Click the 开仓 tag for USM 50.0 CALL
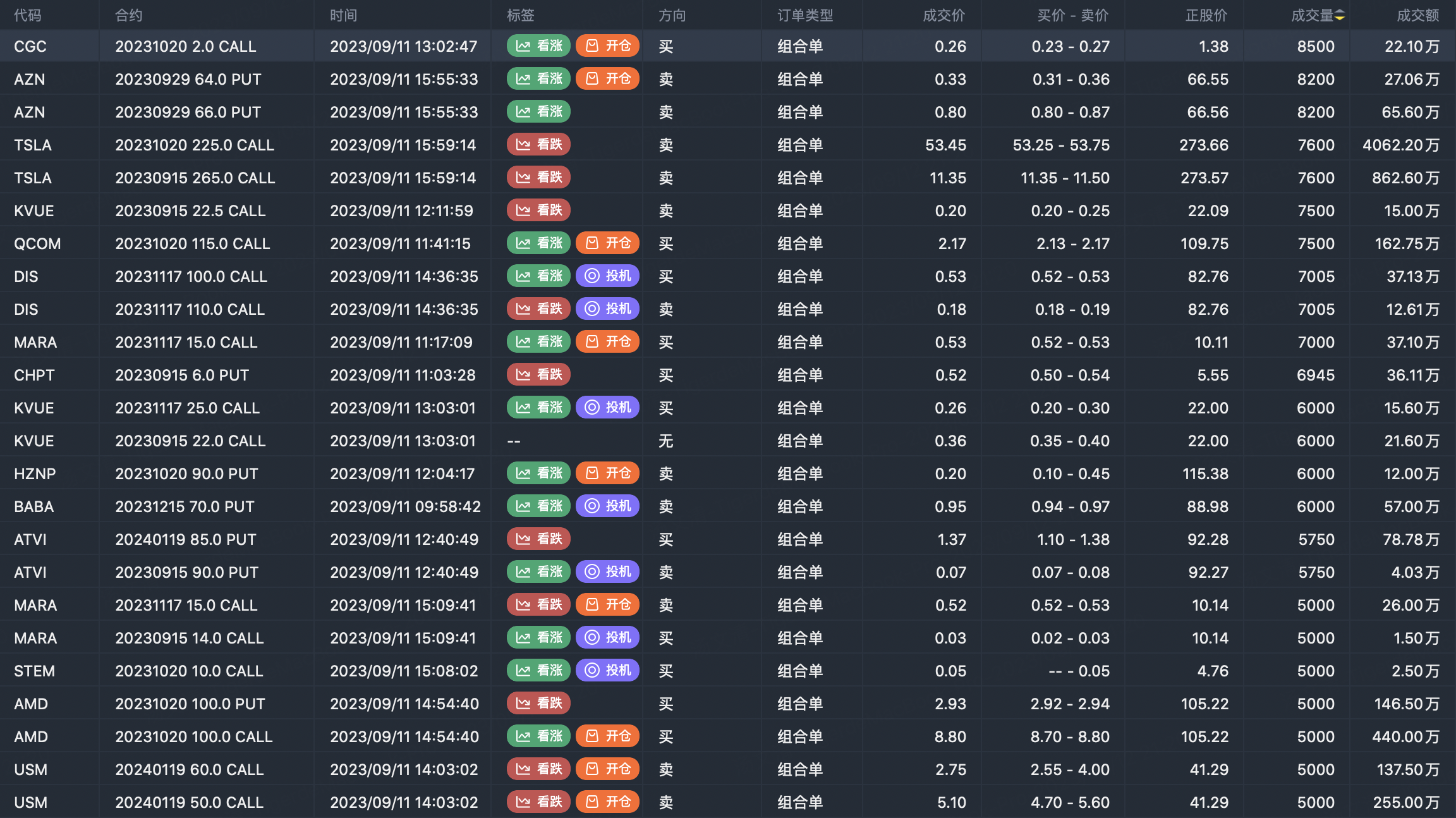The width and height of the screenshot is (1456, 818). [607, 802]
